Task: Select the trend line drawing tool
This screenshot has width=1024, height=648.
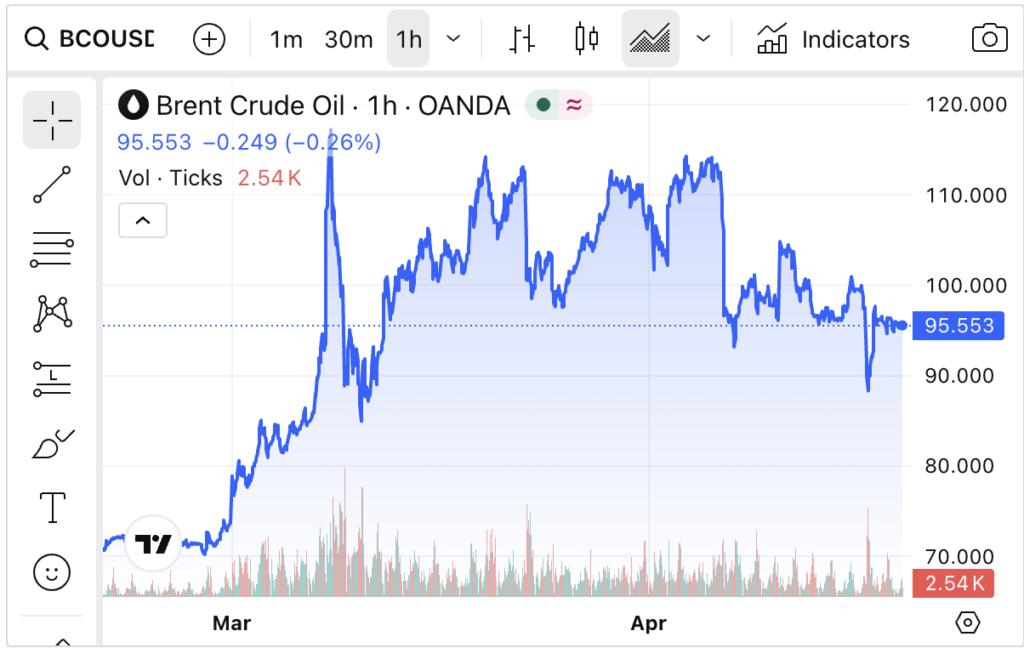Action: click(52, 185)
